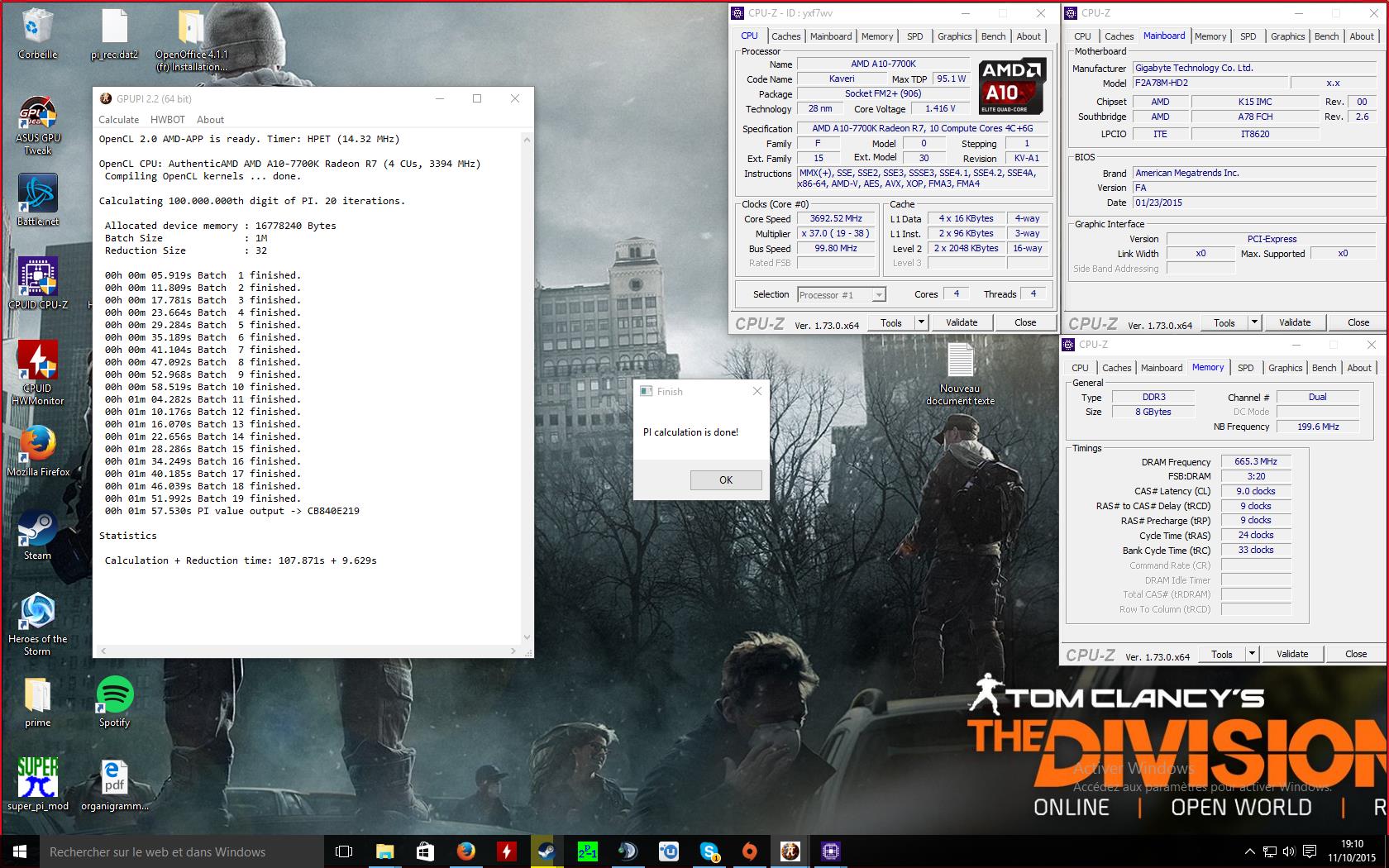Close the Finish dialog with X

coord(757,392)
